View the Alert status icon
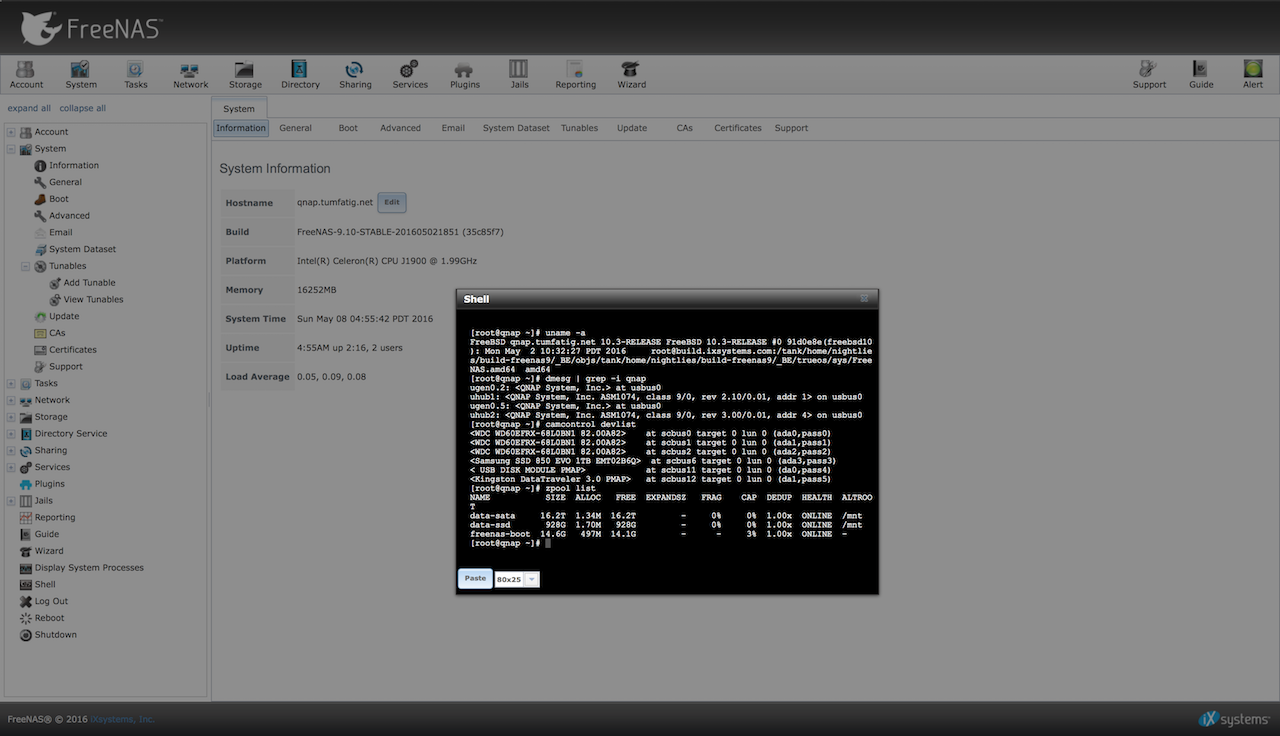 coord(1253,75)
